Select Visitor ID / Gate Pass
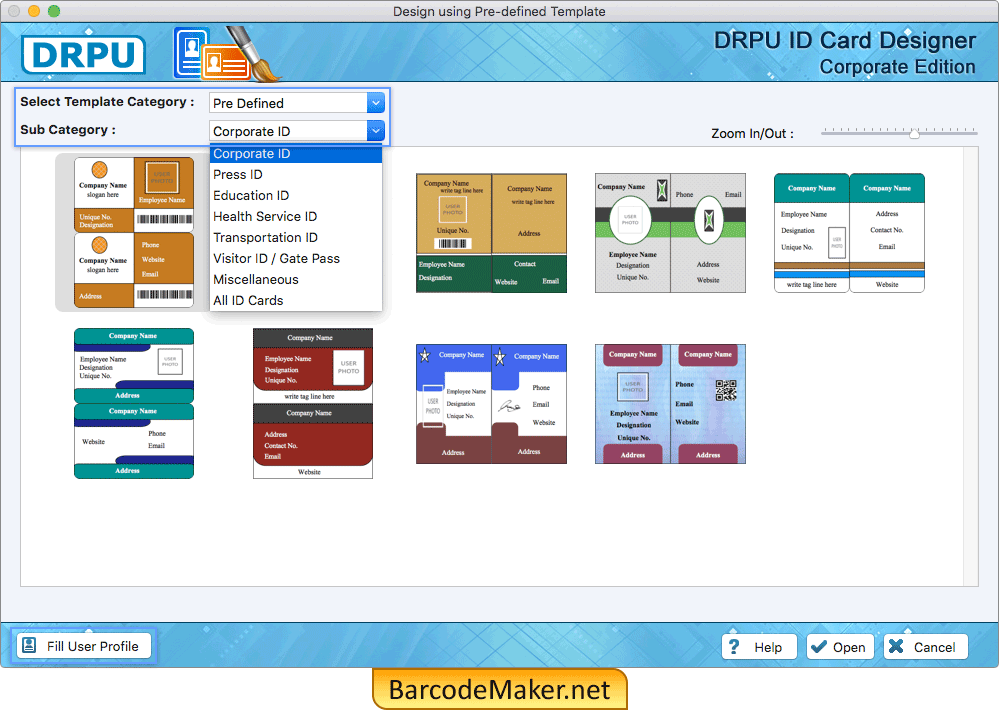The height and width of the screenshot is (710, 1000). (x=296, y=259)
